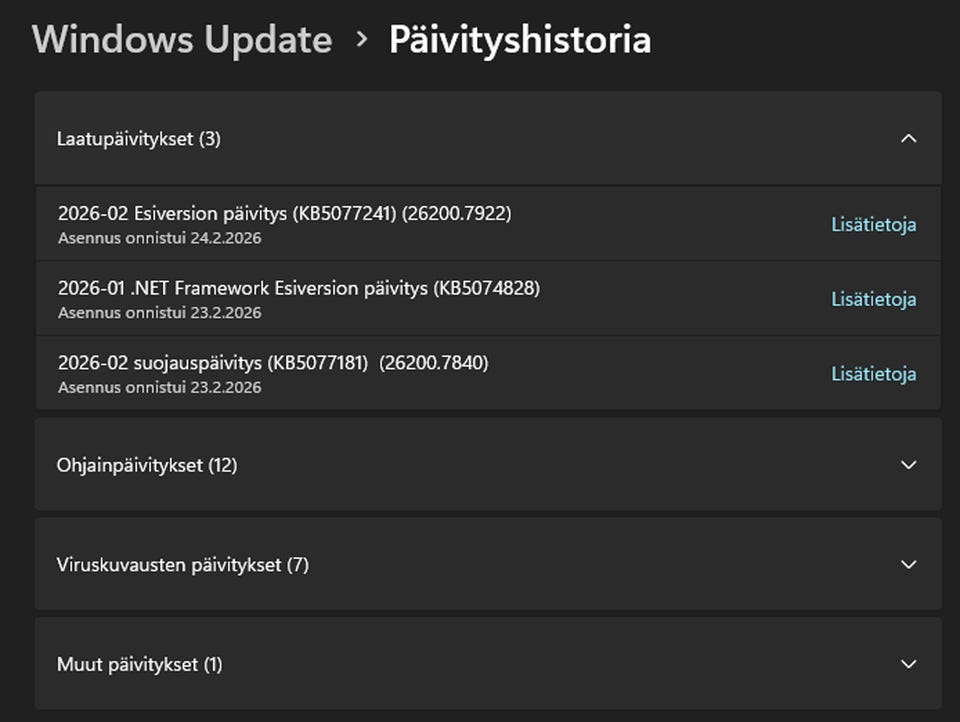Viewport: 960px width, 722px height.
Task: Collapse the Laatupäivitykset (3) section header
Action: click(x=139, y=139)
